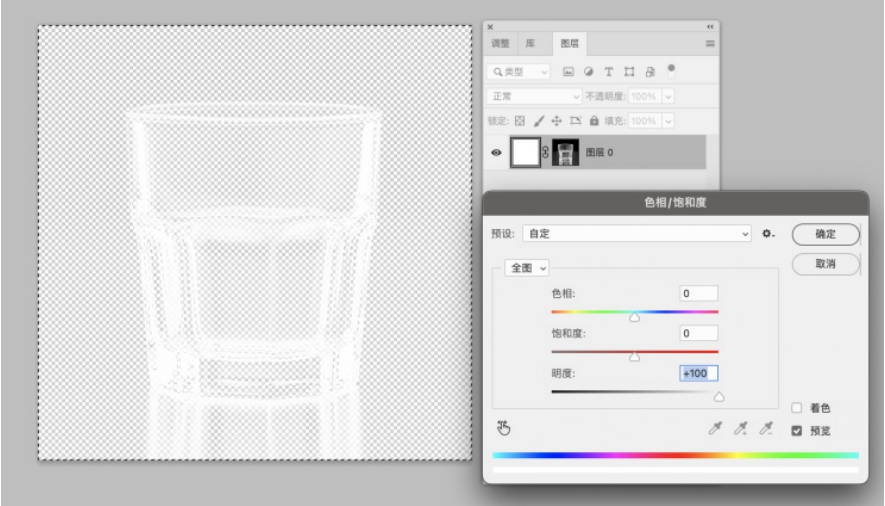Switch to the 调整 (Adjustments) tab
The height and width of the screenshot is (506, 885).
point(500,44)
